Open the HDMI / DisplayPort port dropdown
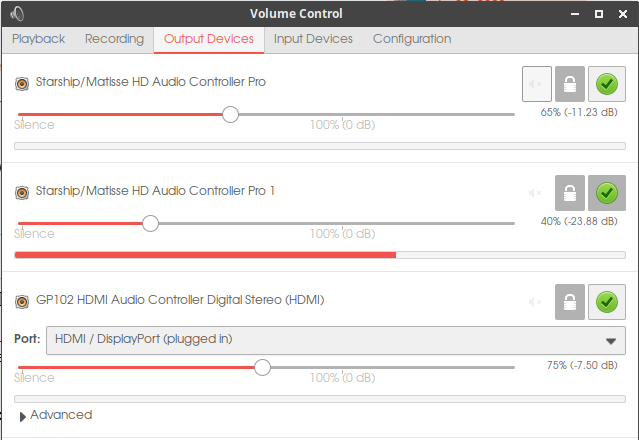 click(334, 339)
